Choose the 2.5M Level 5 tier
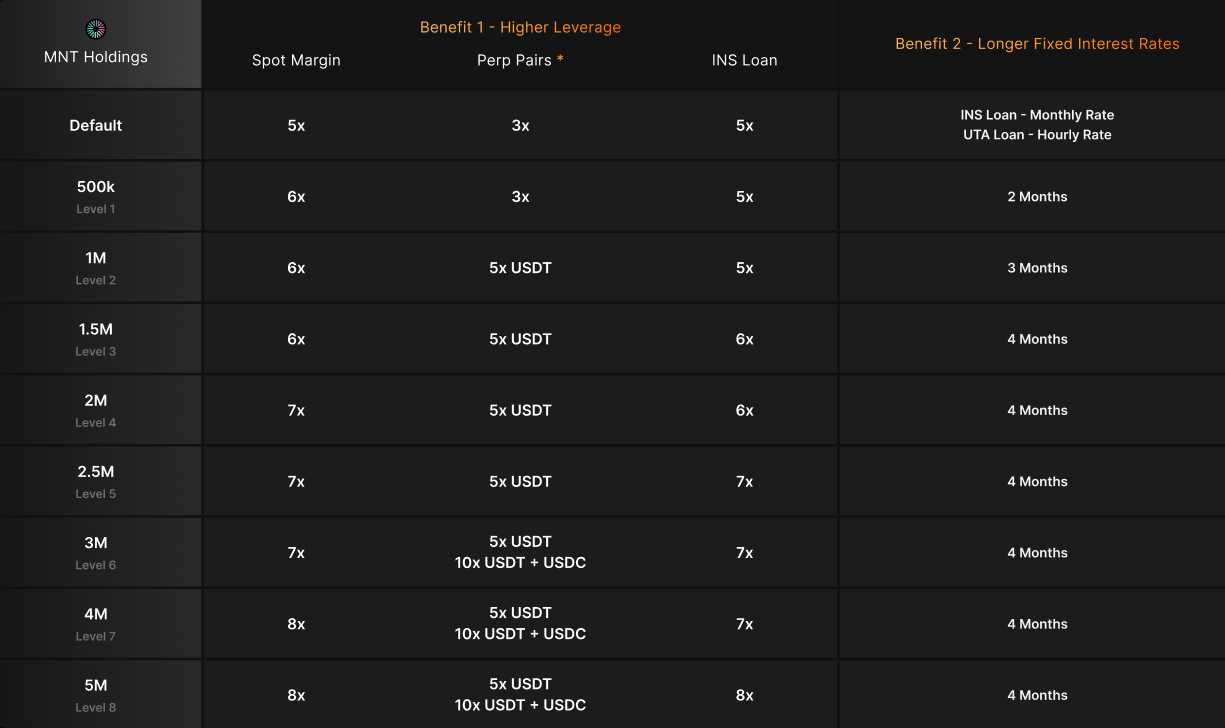The height and width of the screenshot is (728, 1225). [96, 481]
